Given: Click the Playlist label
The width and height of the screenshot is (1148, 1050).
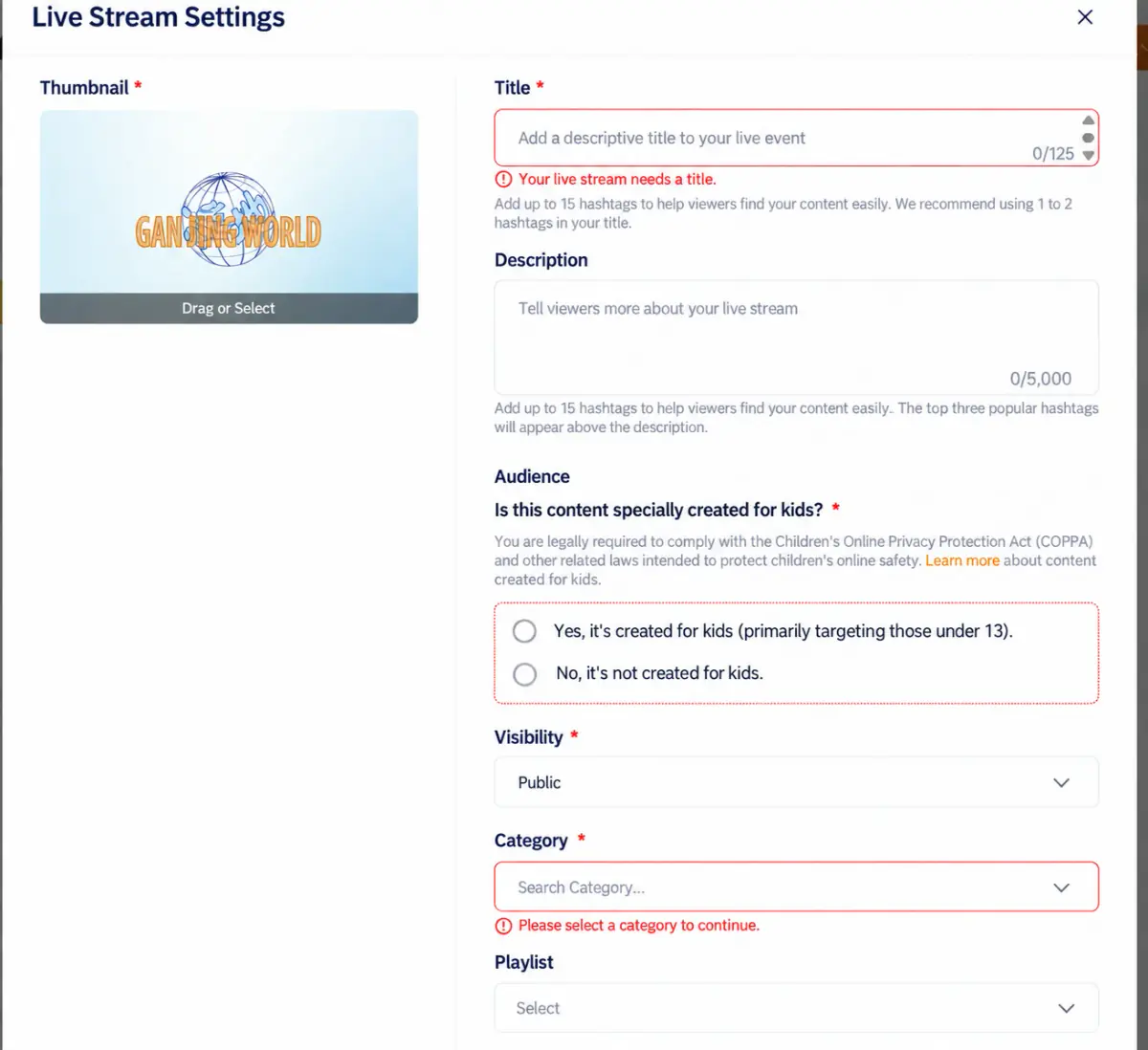Looking at the screenshot, I should pyautogui.click(x=524, y=962).
